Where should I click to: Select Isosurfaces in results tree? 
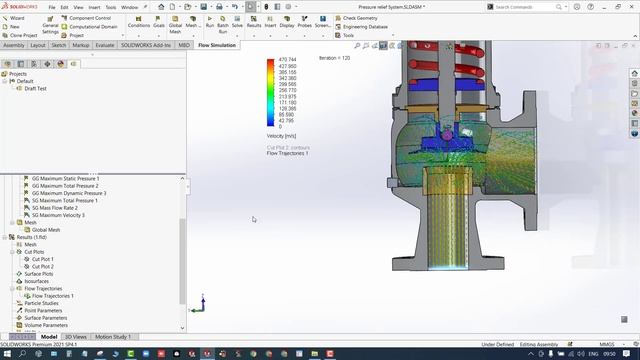36,281
